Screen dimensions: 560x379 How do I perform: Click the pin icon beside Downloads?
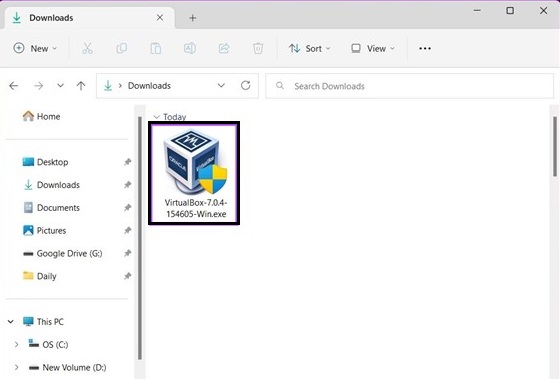(128, 185)
